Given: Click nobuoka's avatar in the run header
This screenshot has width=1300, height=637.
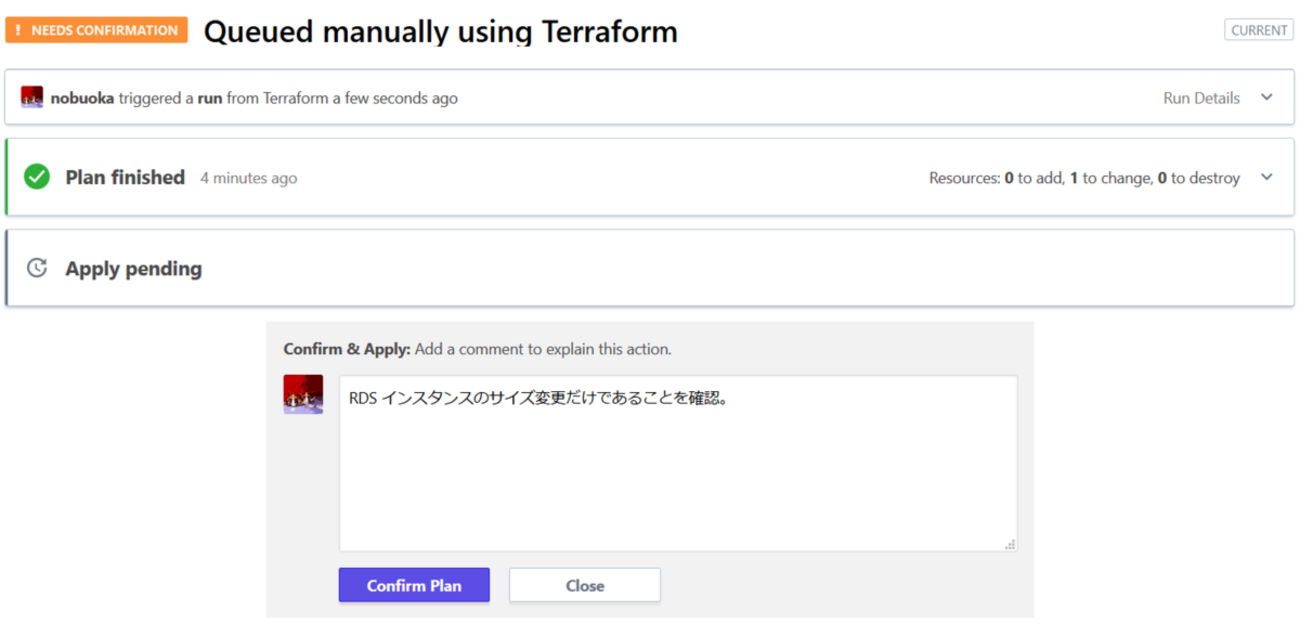Looking at the screenshot, I should [32, 97].
